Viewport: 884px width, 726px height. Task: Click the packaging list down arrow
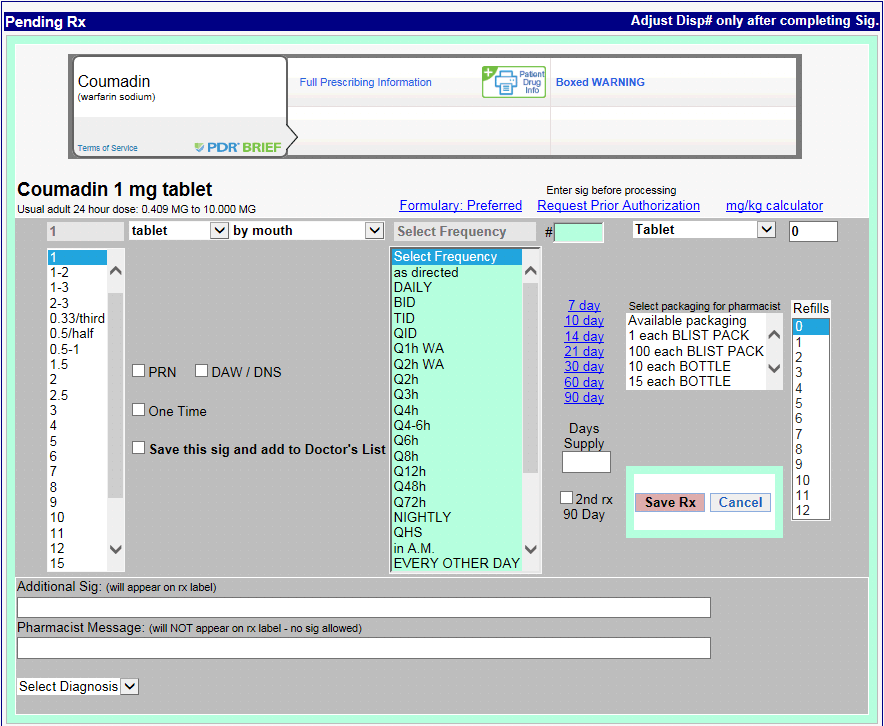click(775, 369)
